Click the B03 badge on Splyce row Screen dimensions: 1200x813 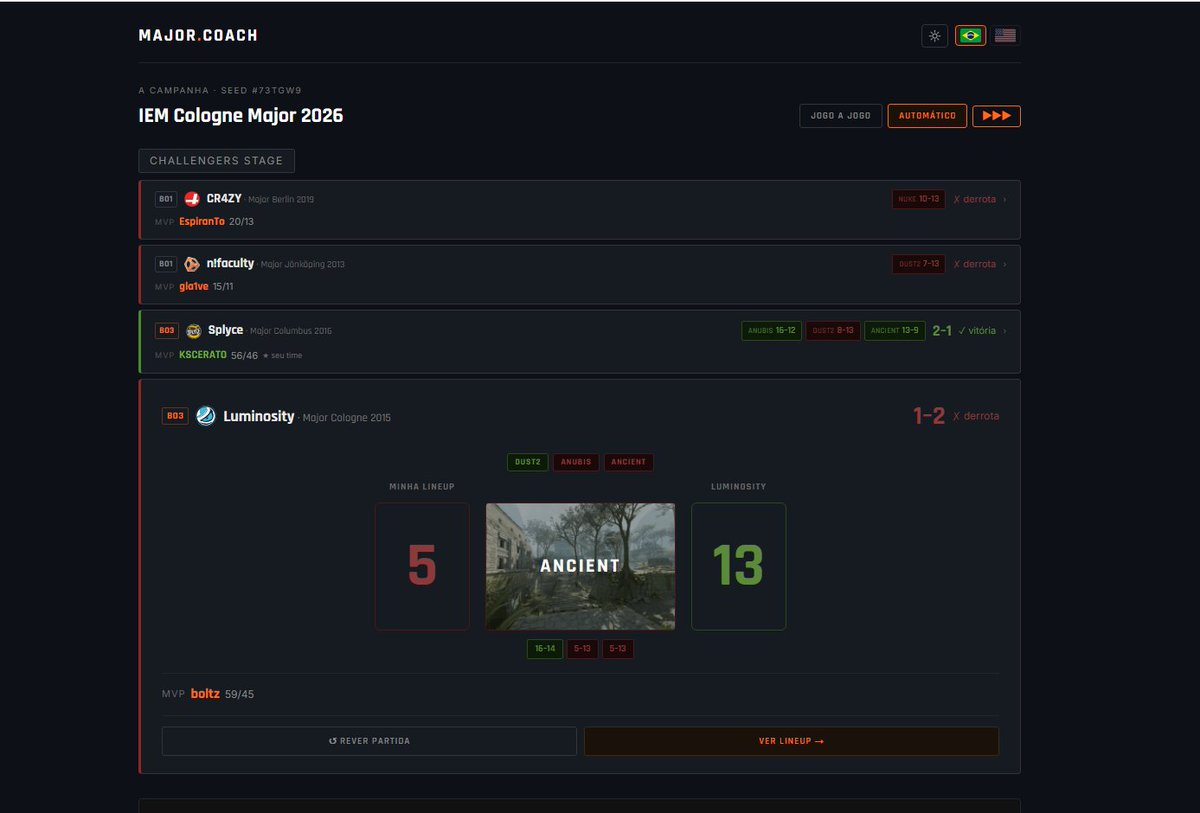[x=166, y=330]
